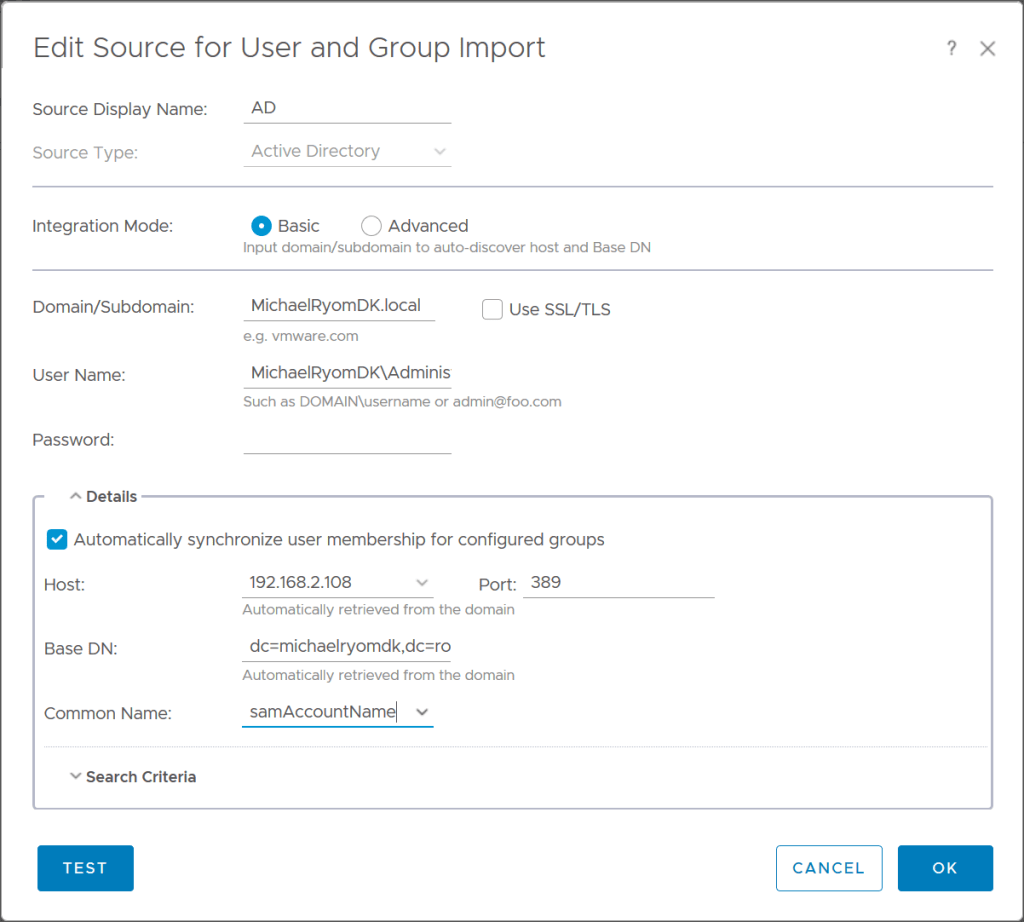Click the Domain/Subdomain input field

coord(338,306)
